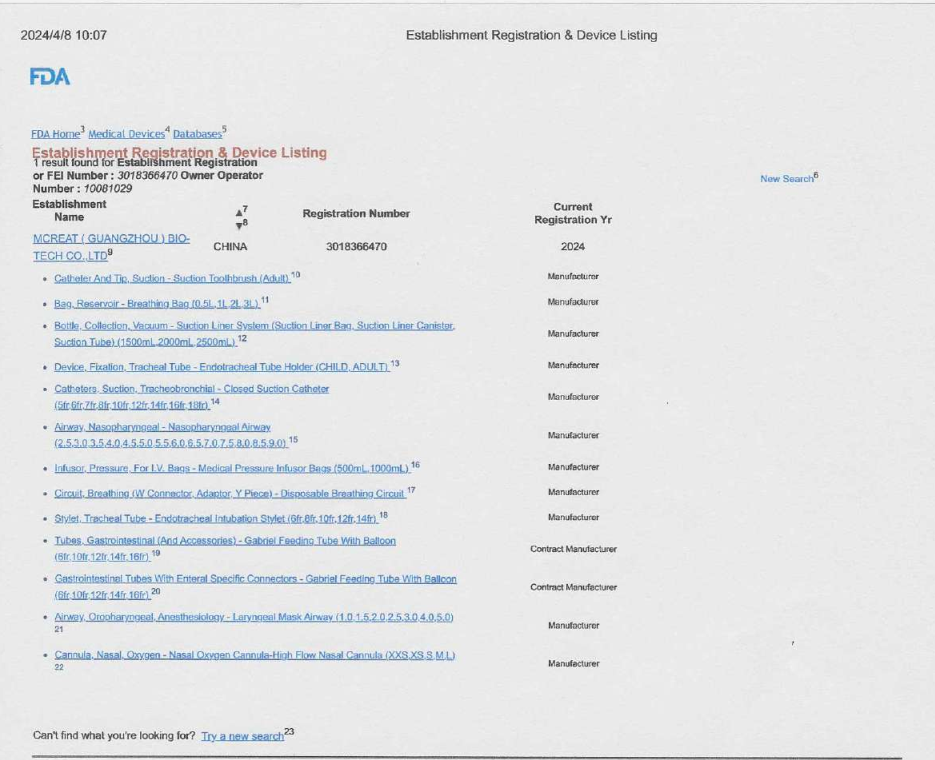This screenshot has width=935, height=760.
Task: Open the Suction Toothbrush (Adult) listing
Action: point(172,278)
